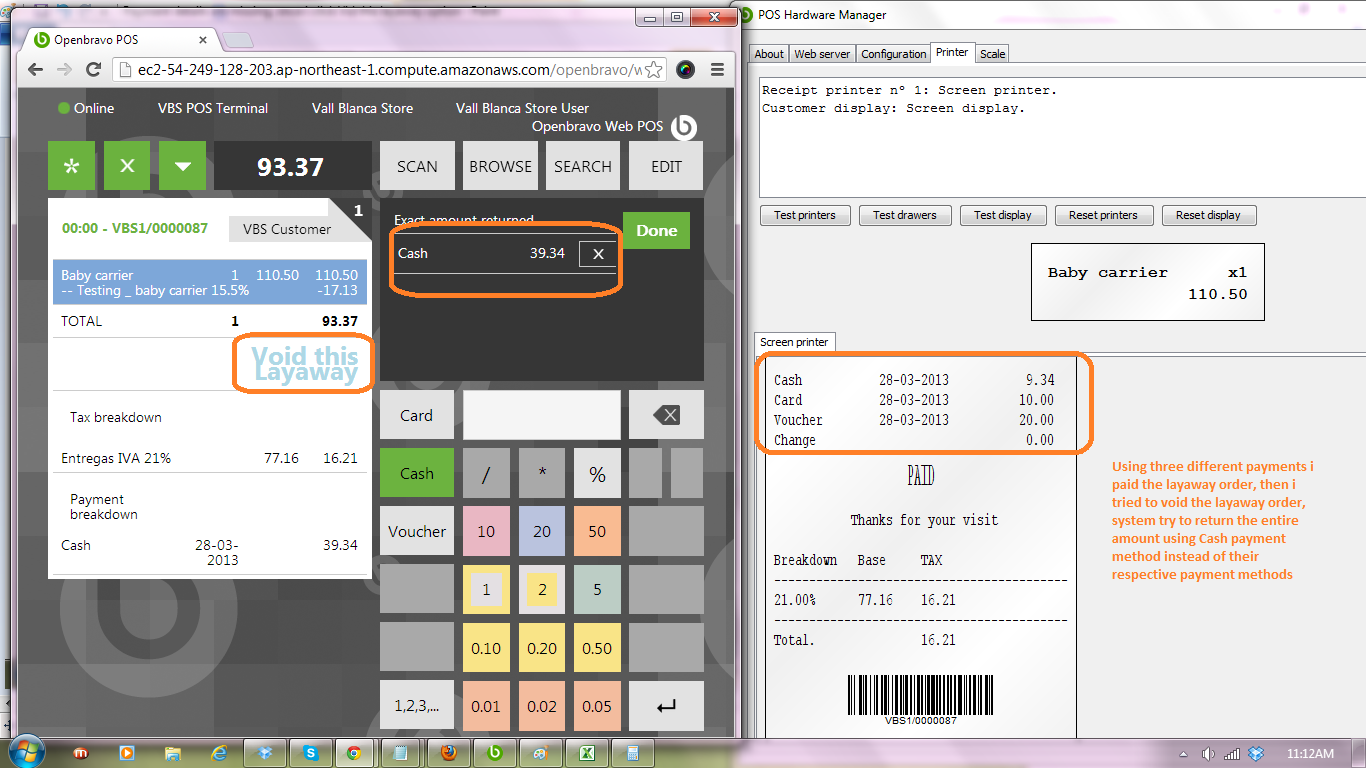Click the VBS Customer button

point(287,229)
